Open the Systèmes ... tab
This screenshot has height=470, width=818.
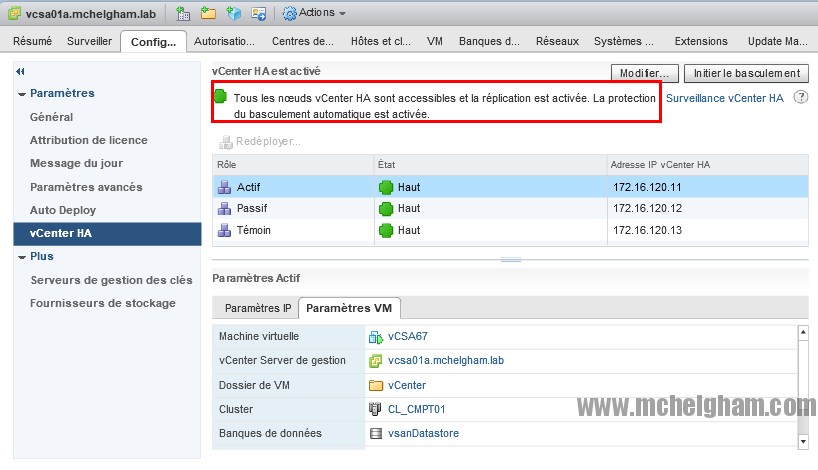(x=623, y=41)
